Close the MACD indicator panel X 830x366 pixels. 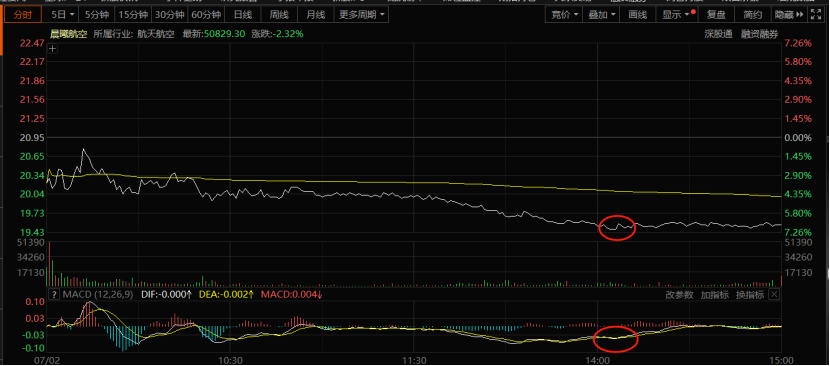click(774, 294)
